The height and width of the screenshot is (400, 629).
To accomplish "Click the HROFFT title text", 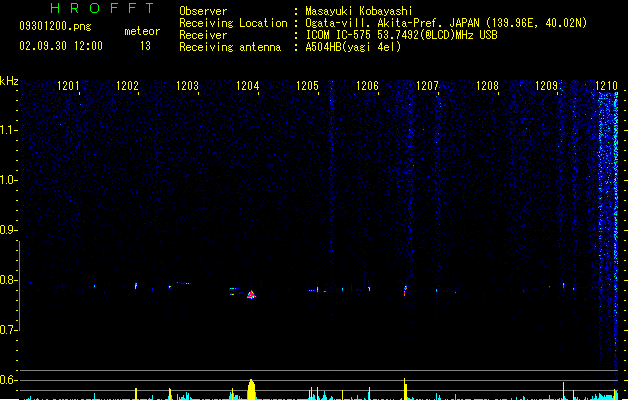I will point(102,8).
